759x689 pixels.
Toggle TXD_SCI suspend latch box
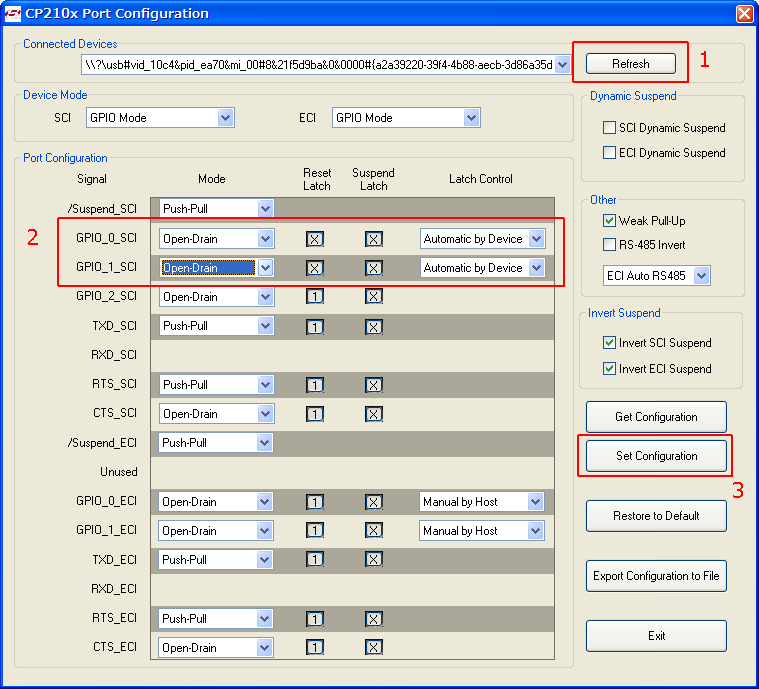pos(374,327)
